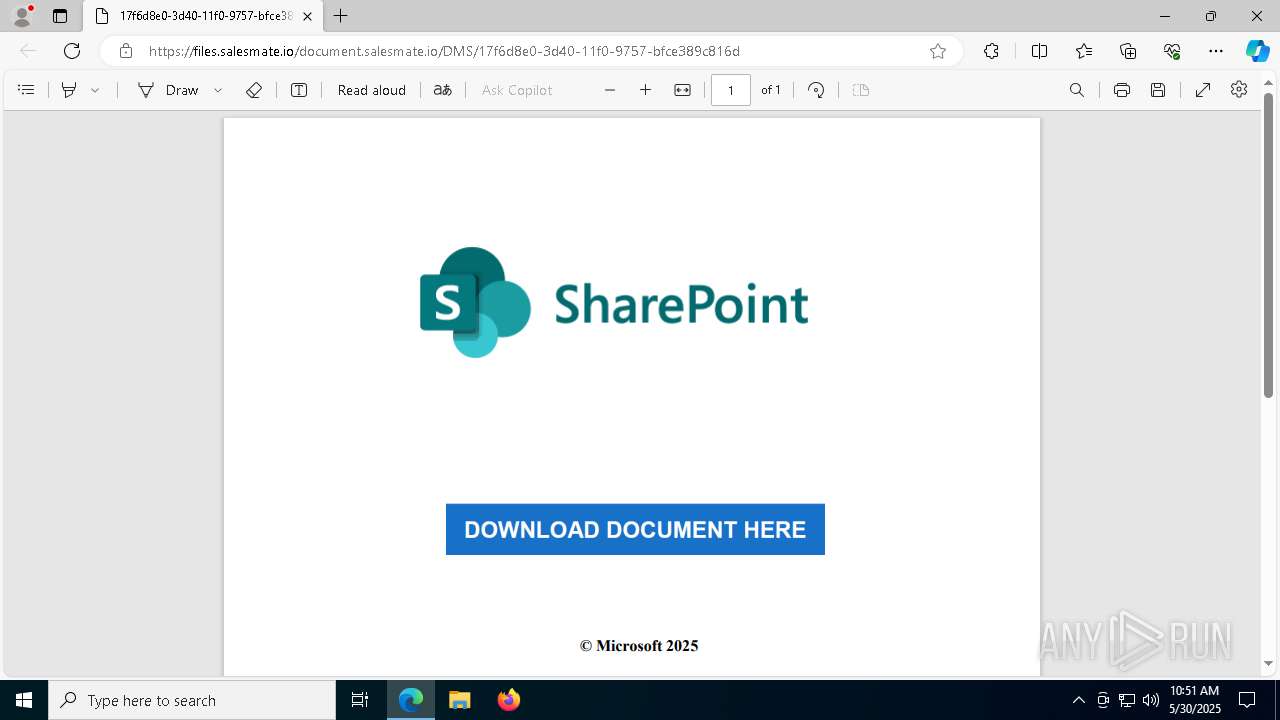
Task: Open the Copilot sidebar
Action: click(1257, 51)
